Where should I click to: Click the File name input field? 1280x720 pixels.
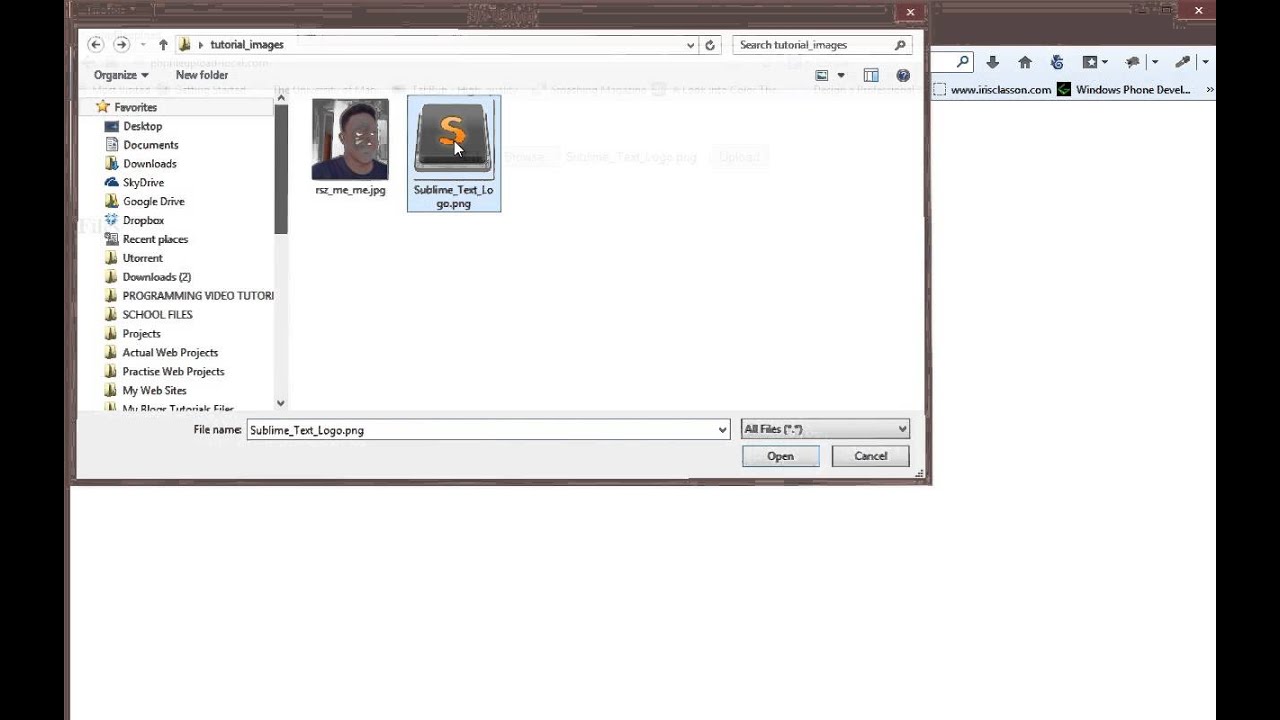(481, 430)
